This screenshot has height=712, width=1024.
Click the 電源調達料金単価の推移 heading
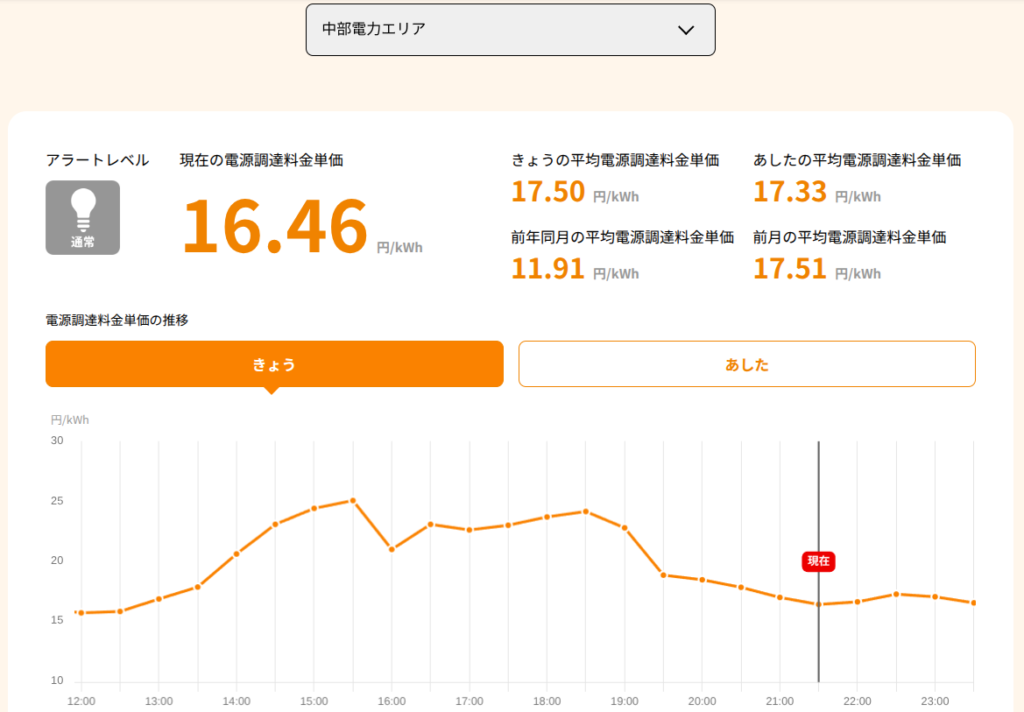click(x=117, y=320)
